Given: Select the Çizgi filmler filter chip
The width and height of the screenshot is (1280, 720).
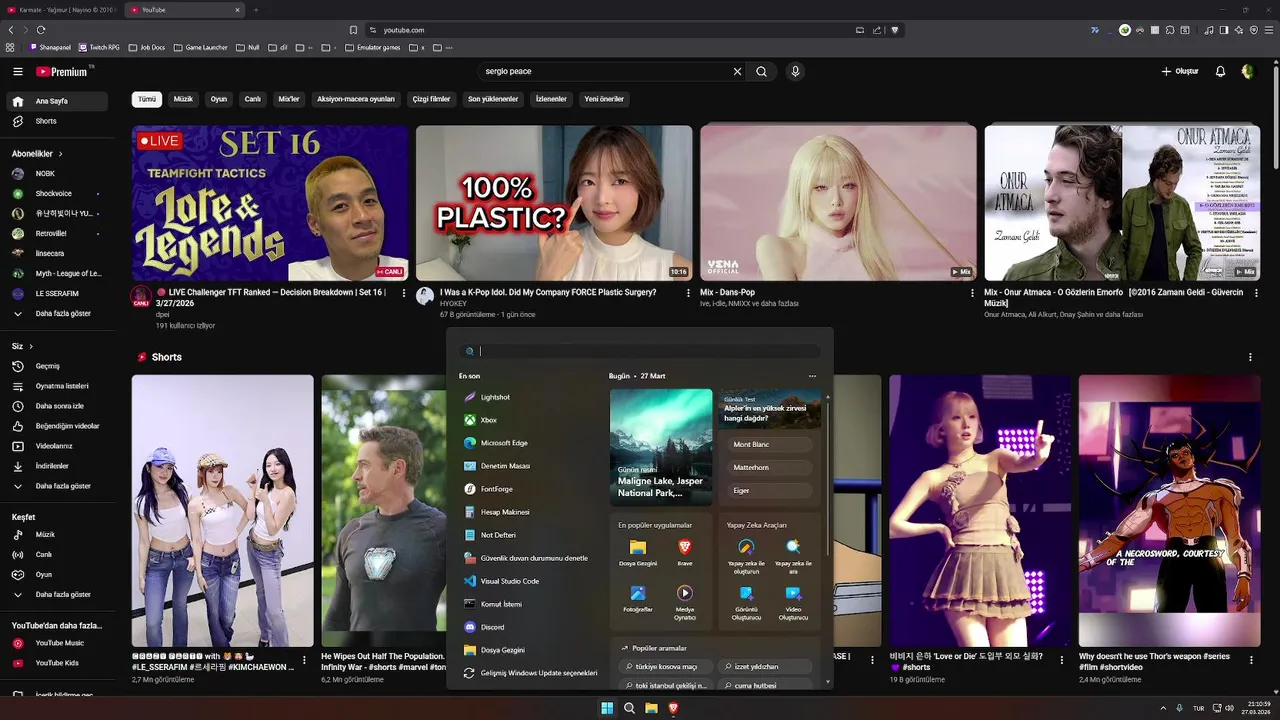Looking at the screenshot, I should pyautogui.click(x=432, y=99).
